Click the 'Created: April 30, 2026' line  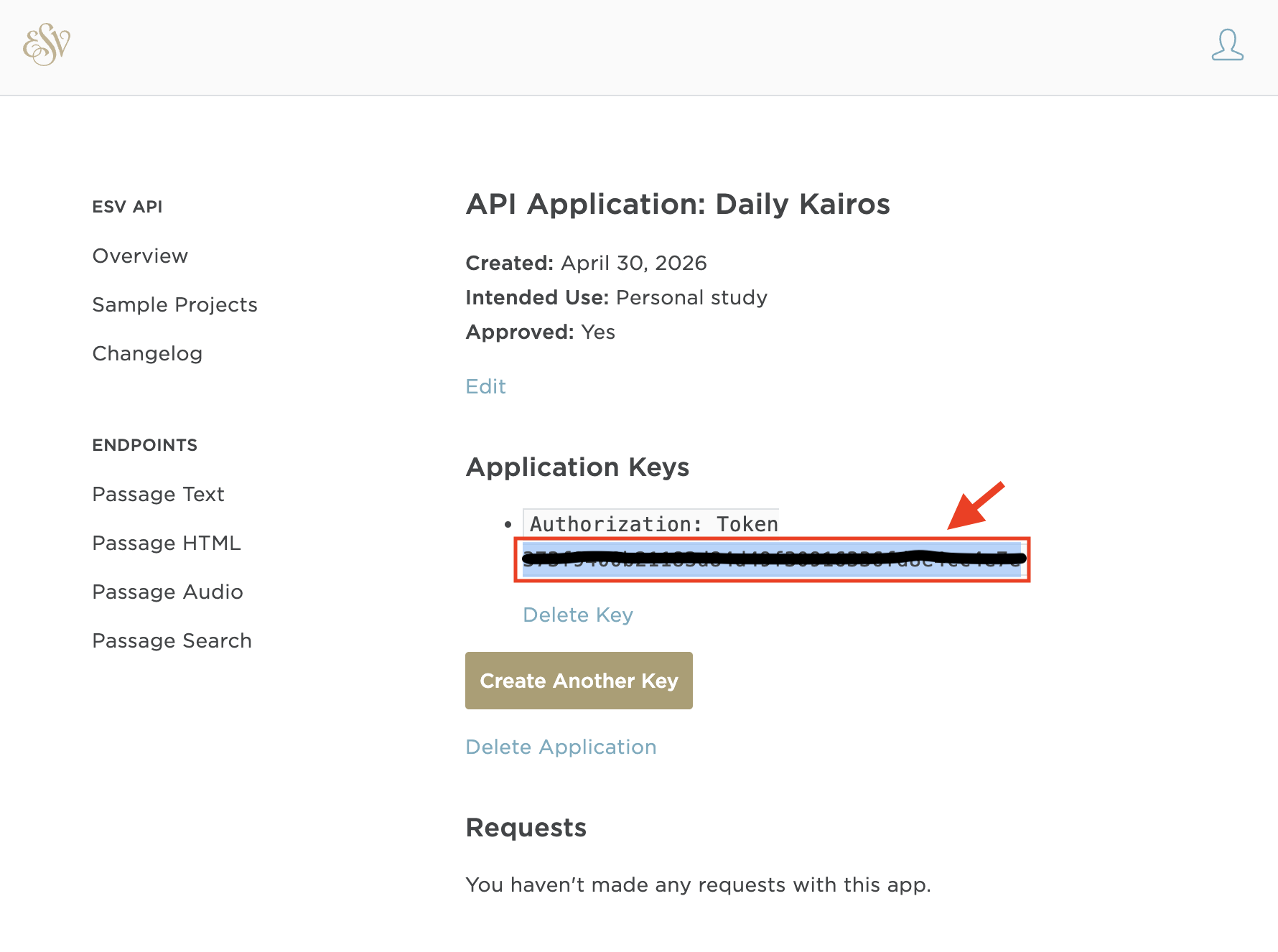pos(586,263)
